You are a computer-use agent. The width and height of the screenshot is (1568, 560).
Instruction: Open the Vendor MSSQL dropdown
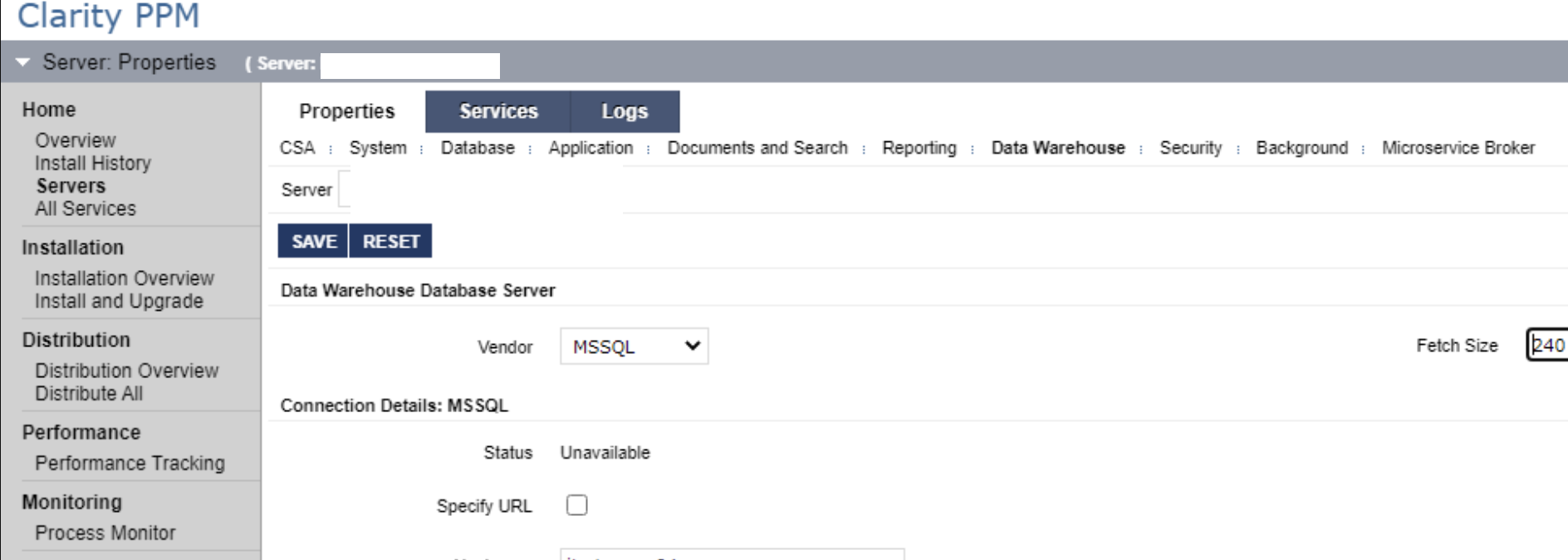point(634,346)
